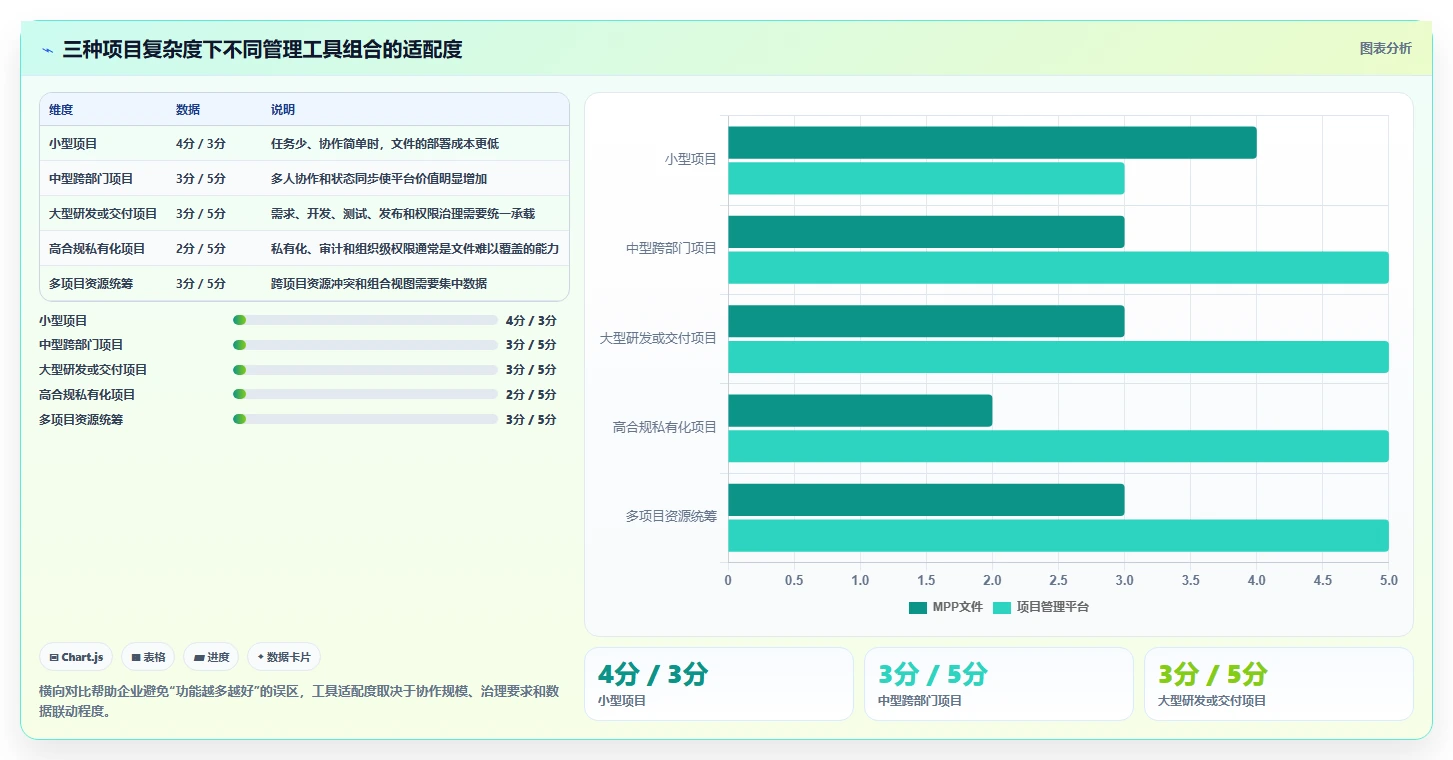Click the 2分 / 5分 progress value
Screen dimensions: 1453x760
click(x=531, y=395)
